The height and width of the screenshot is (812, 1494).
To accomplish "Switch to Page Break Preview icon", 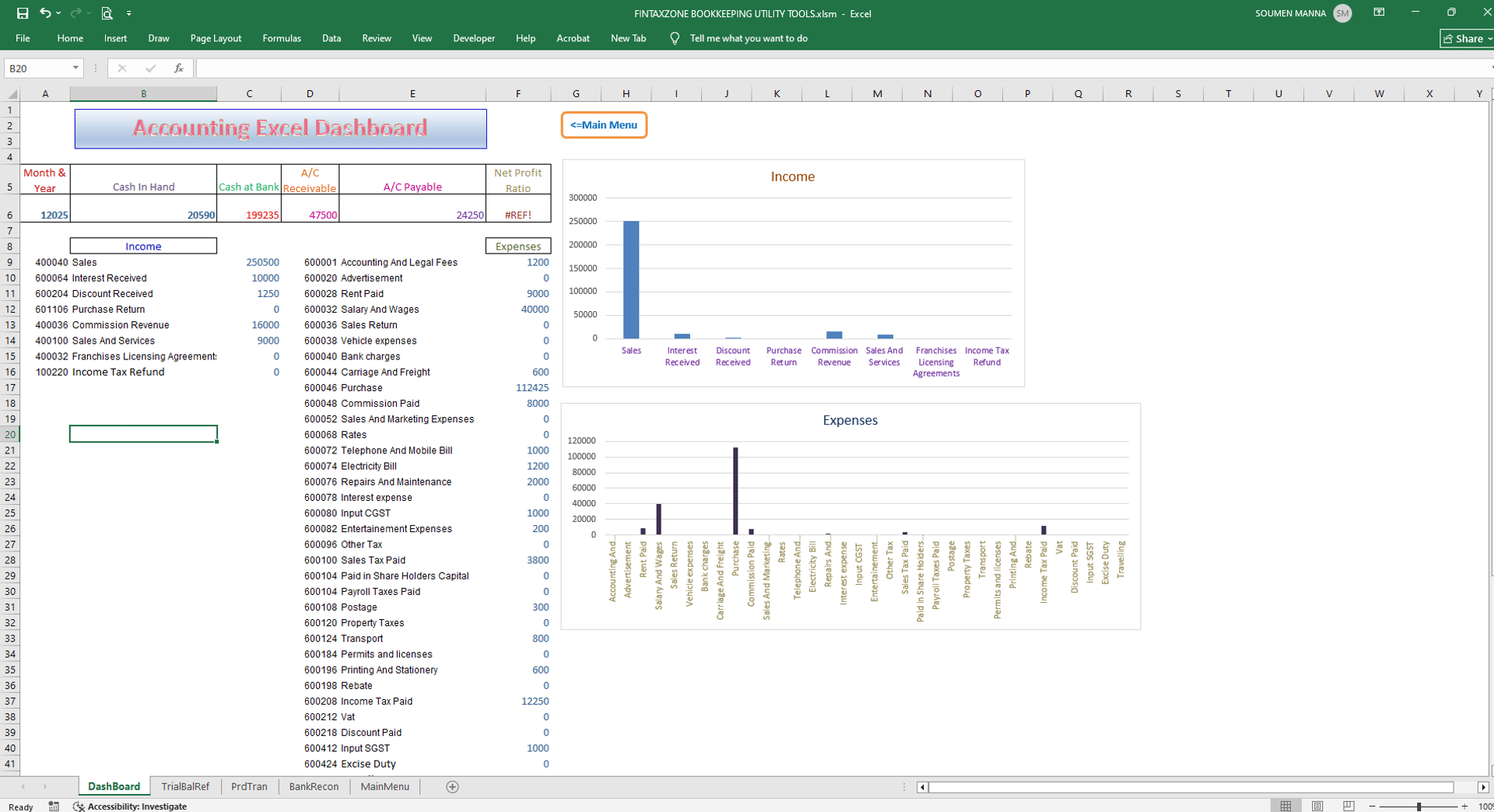I will coord(1348,807).
